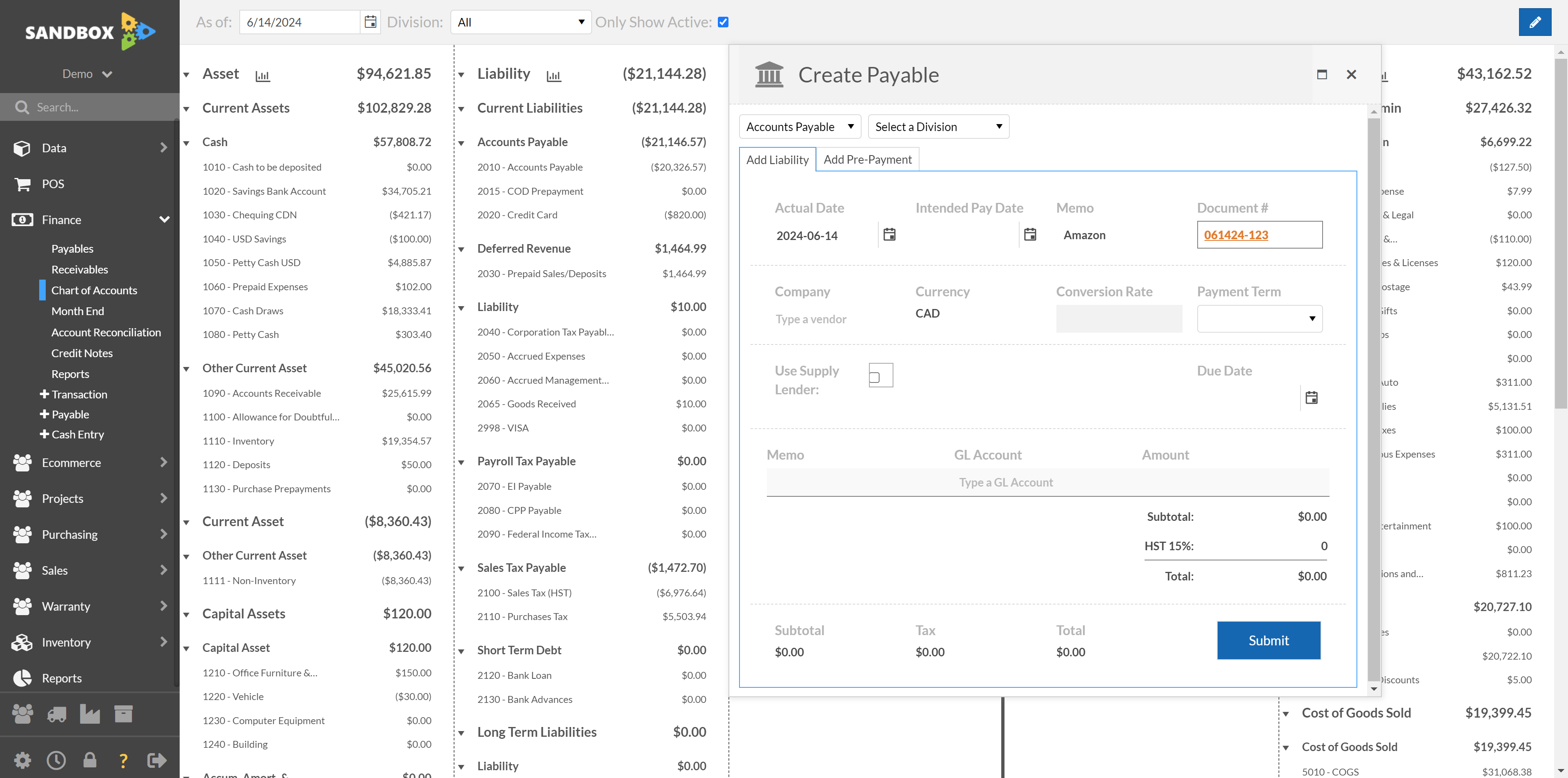Click the sidebar search magnifier icon
1568x778 pixels.
22,107
